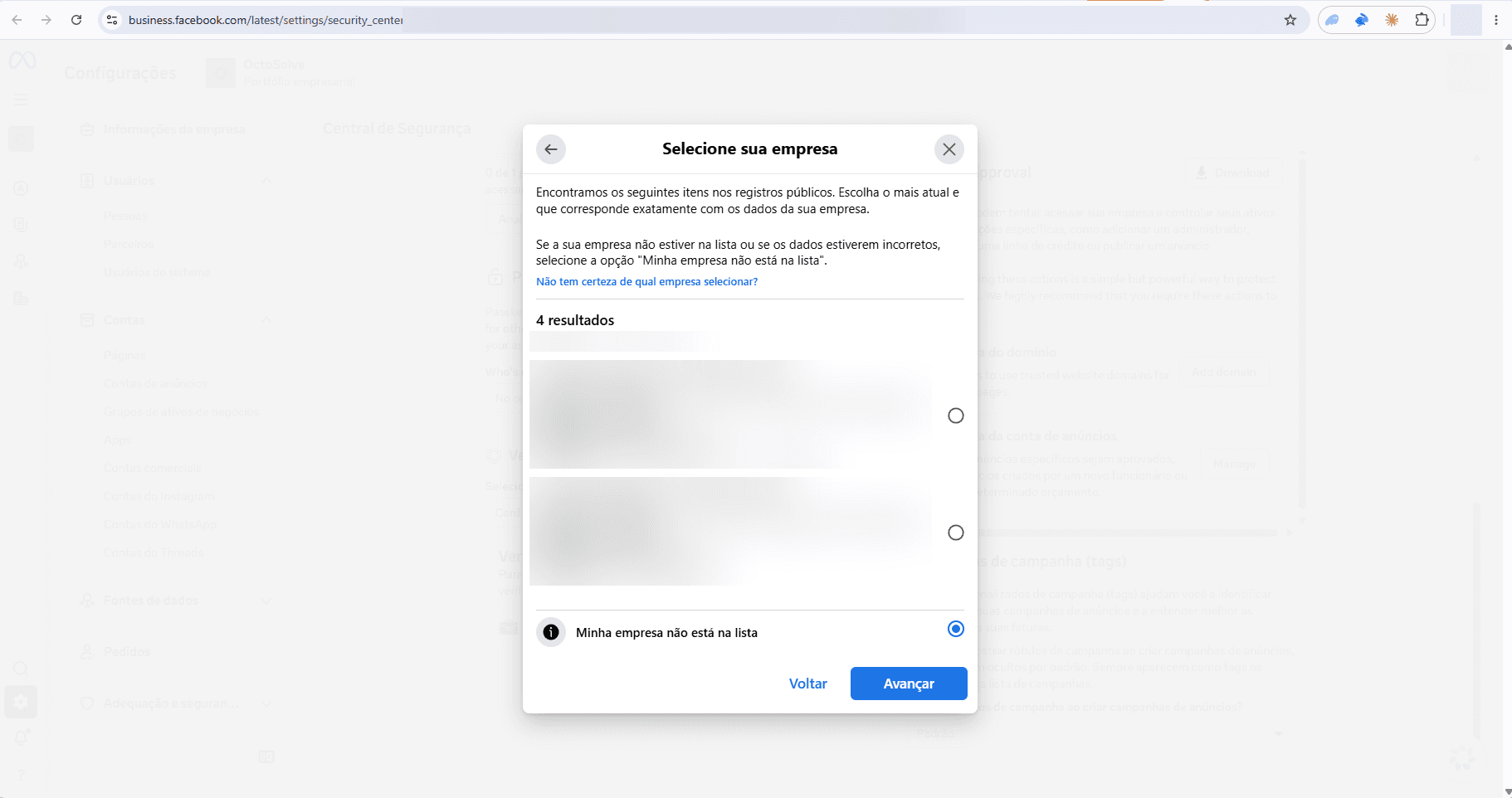This screenshot has width=1512, height=798.
Task: Open the Chrome three-dot menu
Action: tap(1496, 20)
